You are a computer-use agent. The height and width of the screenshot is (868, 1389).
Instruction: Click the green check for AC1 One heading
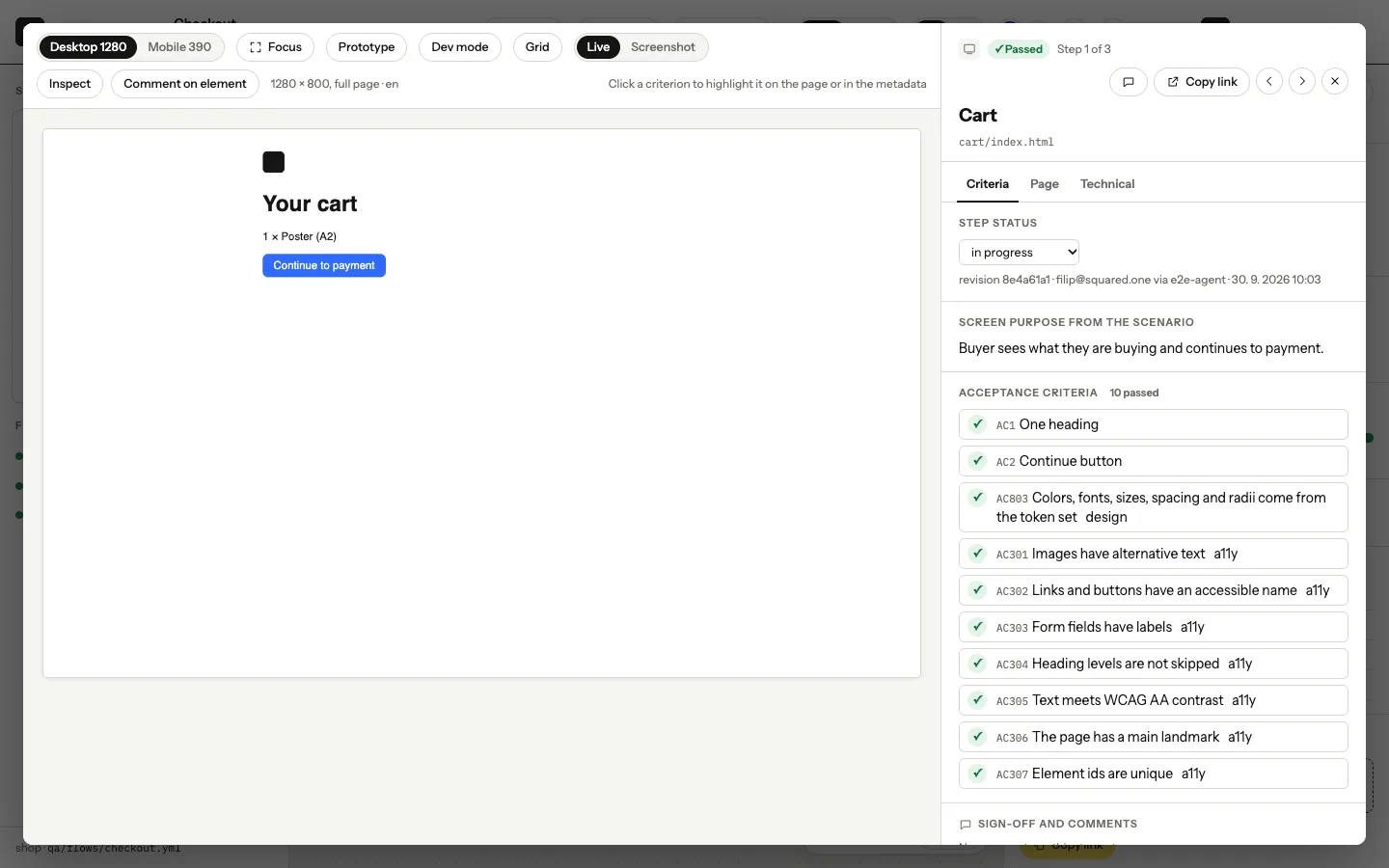(x=977, y=424)
